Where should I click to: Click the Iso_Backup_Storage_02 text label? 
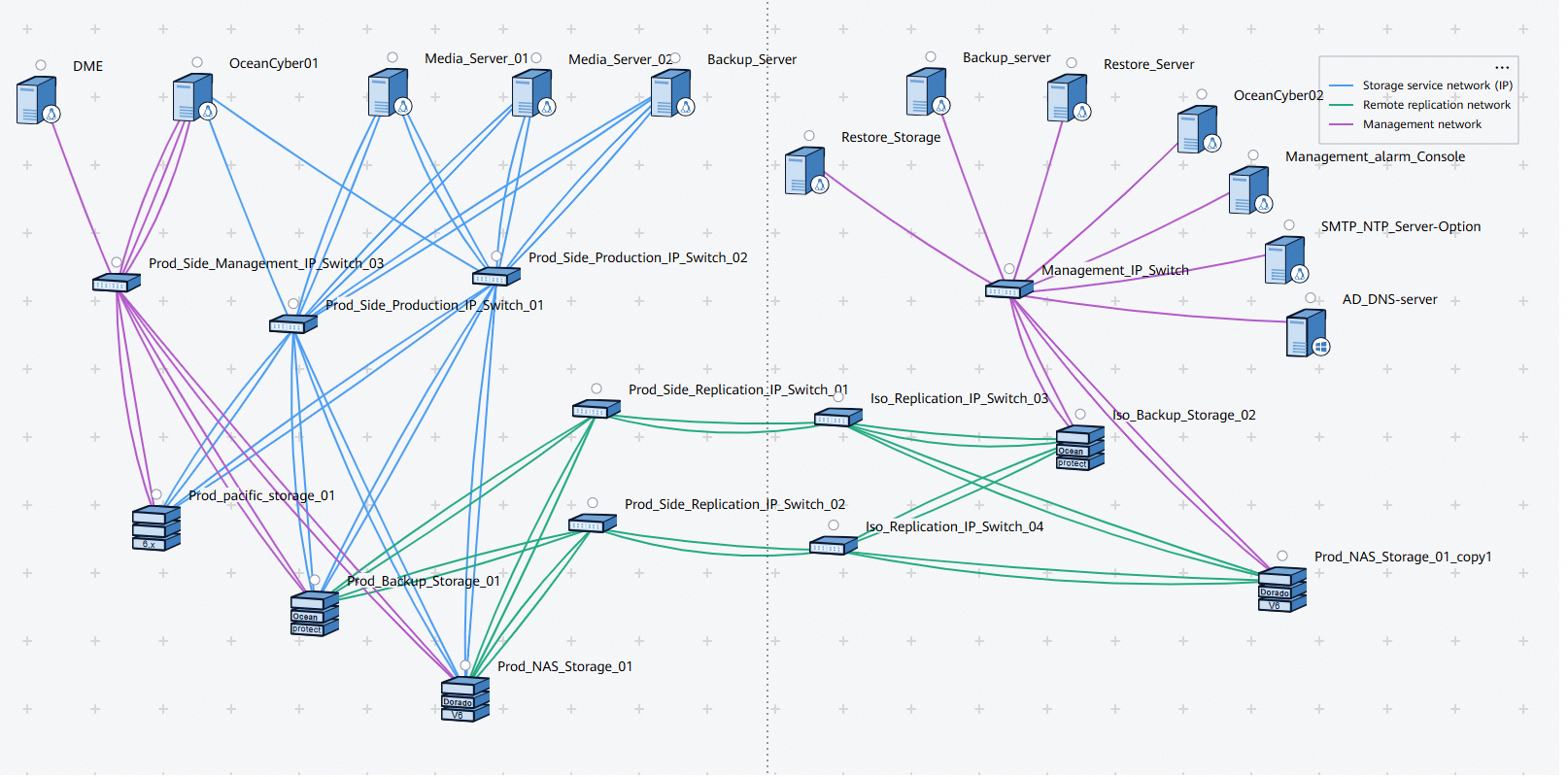(x=1184, y=415)
